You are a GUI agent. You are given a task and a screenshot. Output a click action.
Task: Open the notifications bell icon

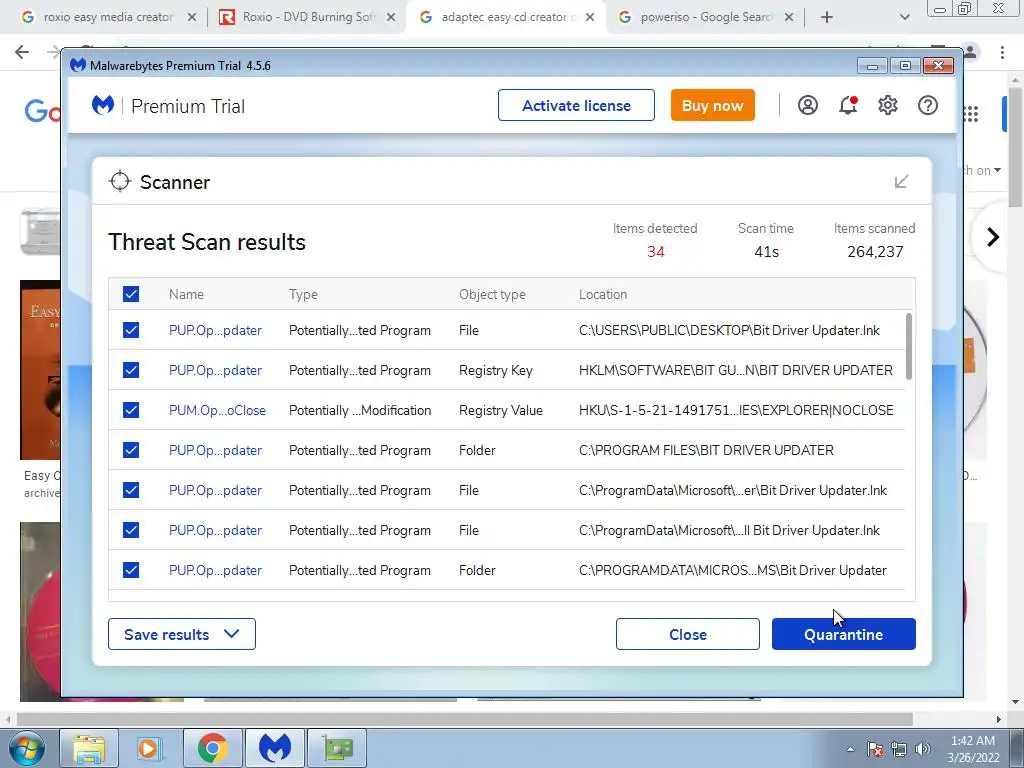pyautogui.click(x=848, y=105)
